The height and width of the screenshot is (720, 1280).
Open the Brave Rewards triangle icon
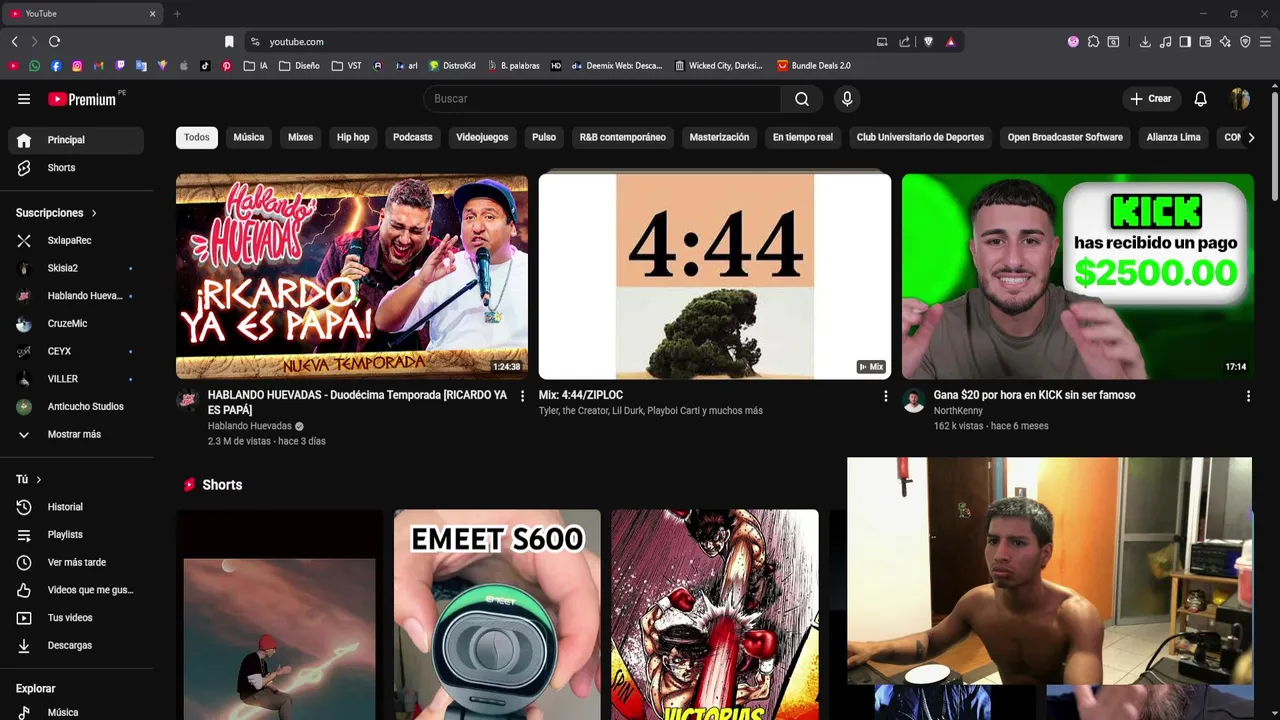click(x=950, y=42)
